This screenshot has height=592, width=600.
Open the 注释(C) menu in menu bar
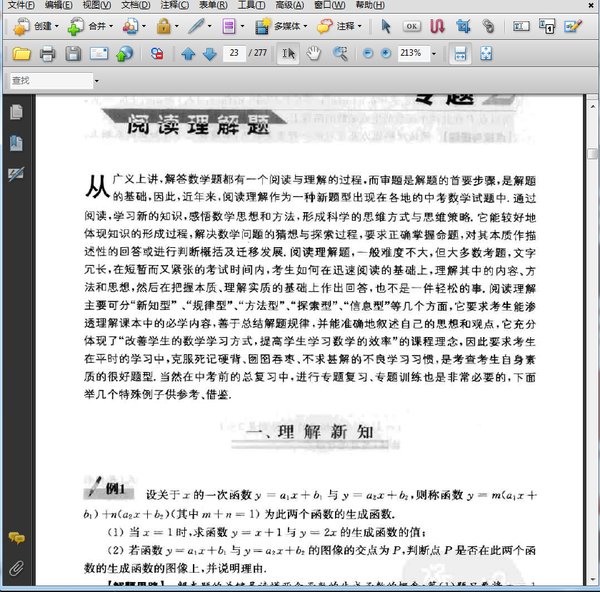pos(174,5)
